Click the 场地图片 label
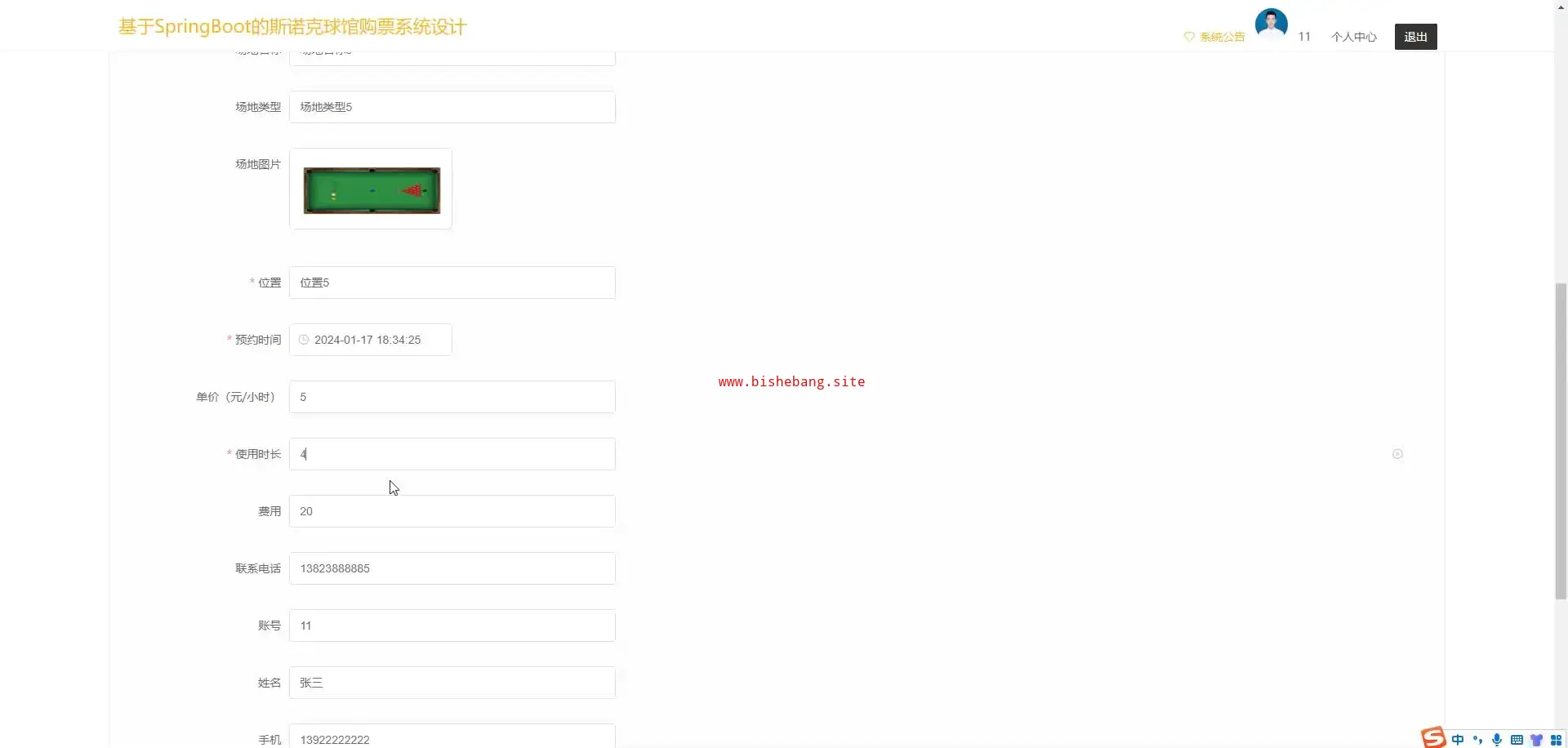The image size is (1568, 748). (x=257, y=164)
